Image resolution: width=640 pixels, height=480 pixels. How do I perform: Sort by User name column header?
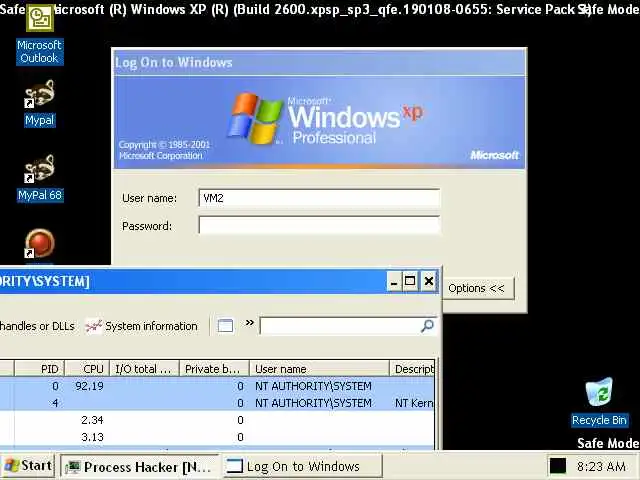point(319,369)
